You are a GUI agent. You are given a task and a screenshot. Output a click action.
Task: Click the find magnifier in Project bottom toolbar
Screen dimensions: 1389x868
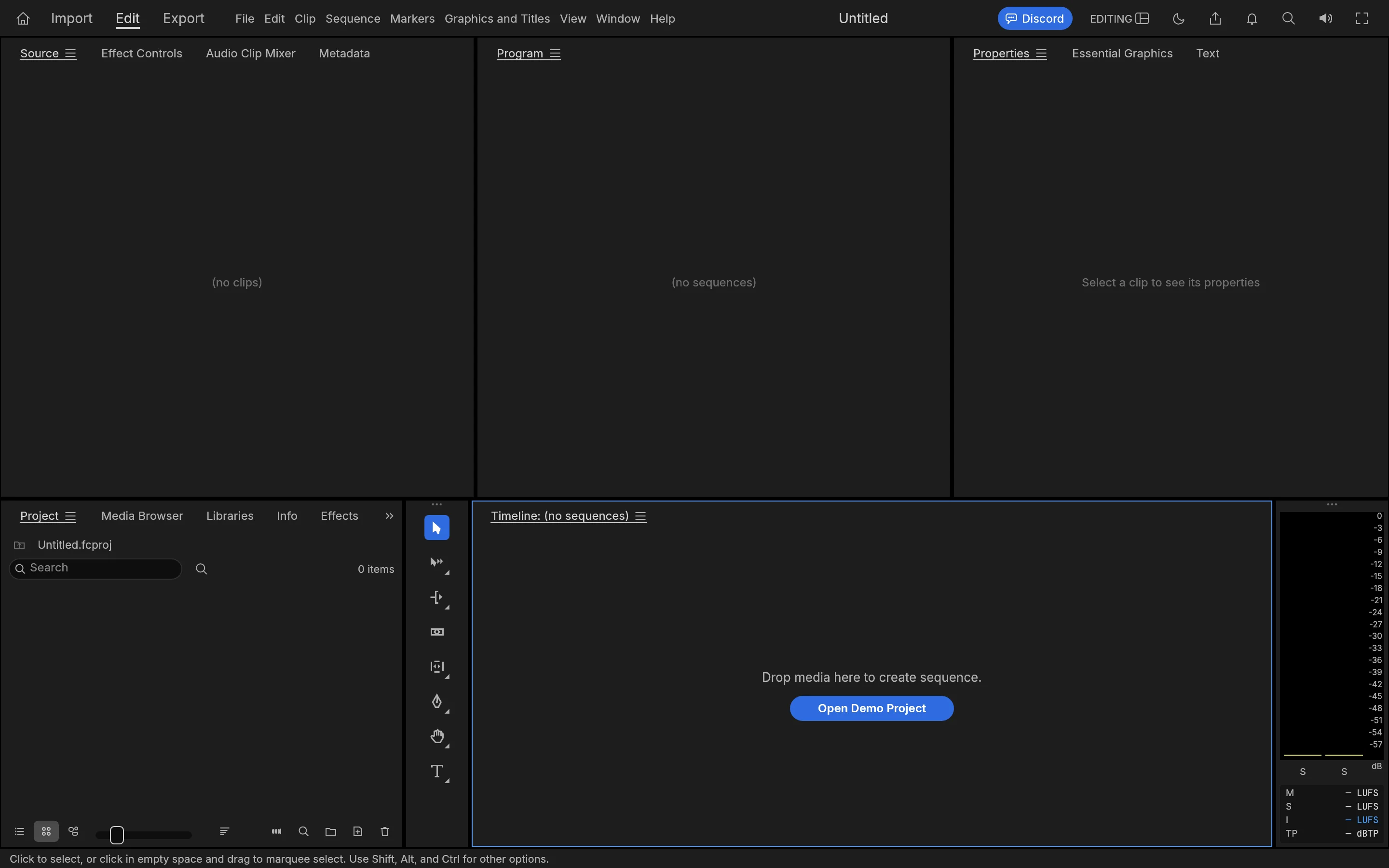click(304, 831)
